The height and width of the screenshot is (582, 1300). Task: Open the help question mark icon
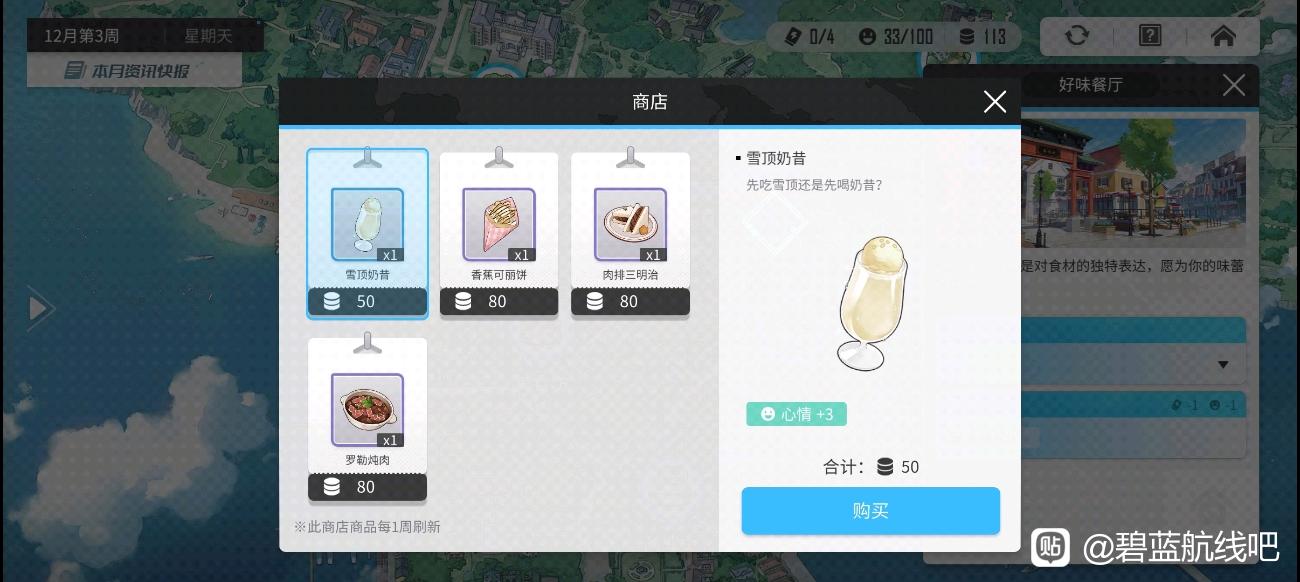(1150, 36)
